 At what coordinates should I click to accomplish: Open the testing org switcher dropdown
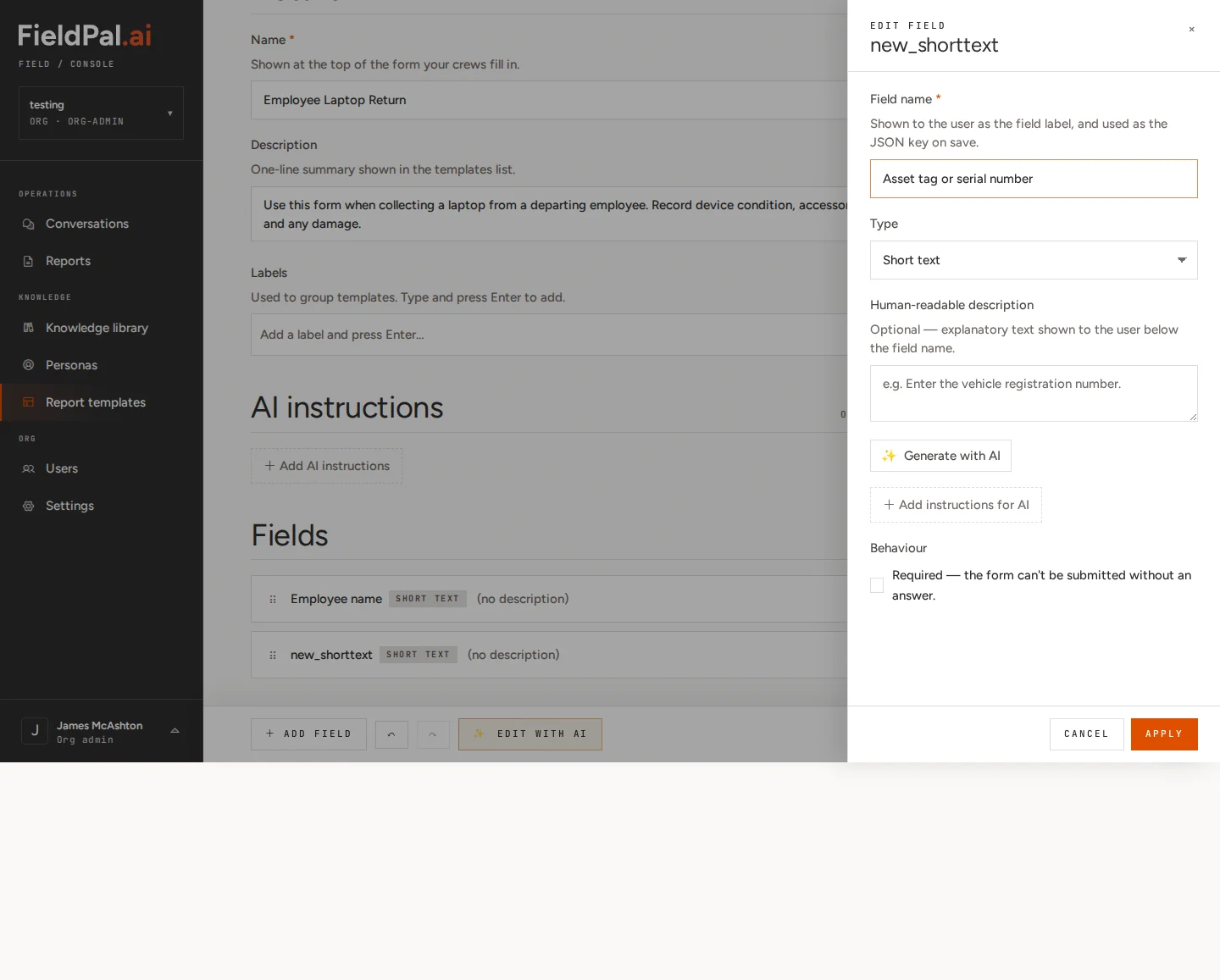(x=101, y=113)
